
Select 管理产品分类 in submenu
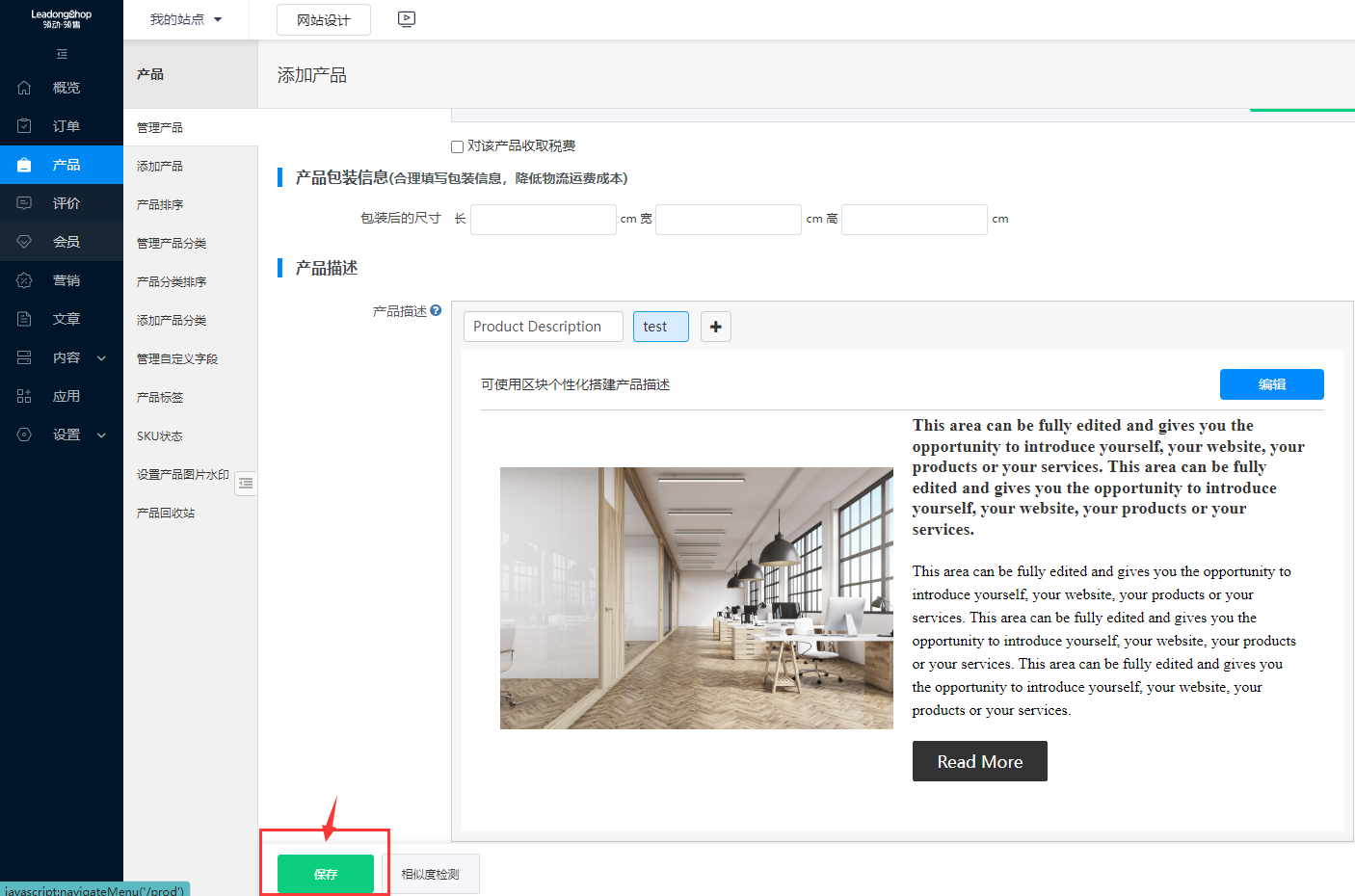(172, 243)
